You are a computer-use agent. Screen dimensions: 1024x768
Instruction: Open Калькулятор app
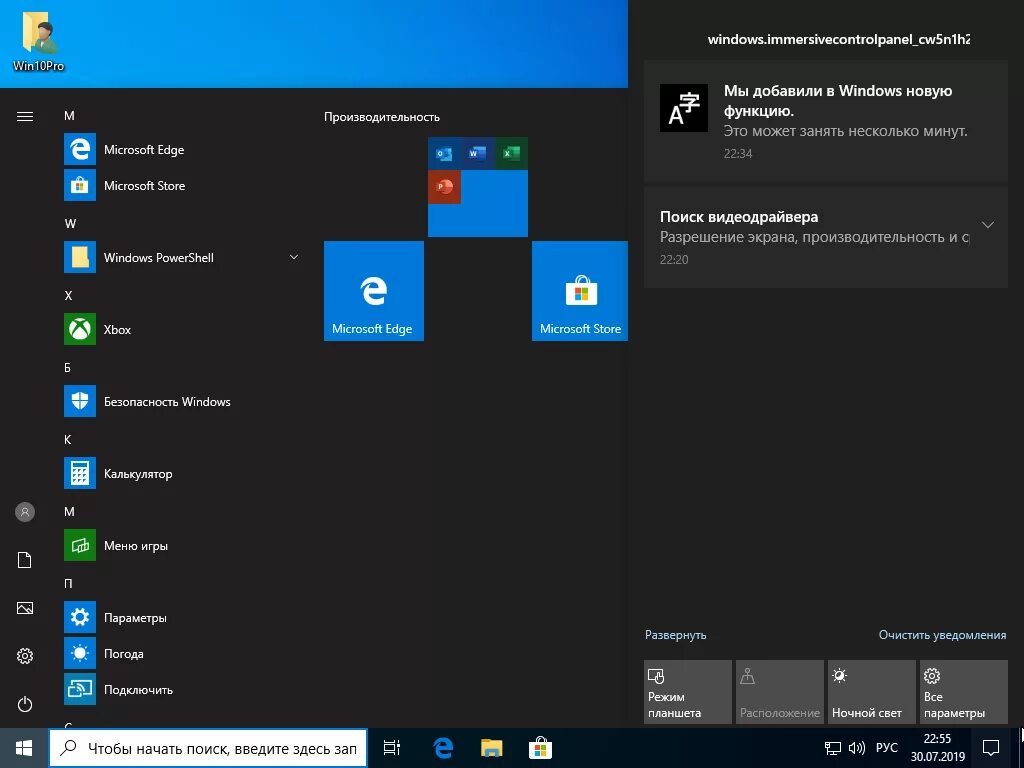coord(182,473)
